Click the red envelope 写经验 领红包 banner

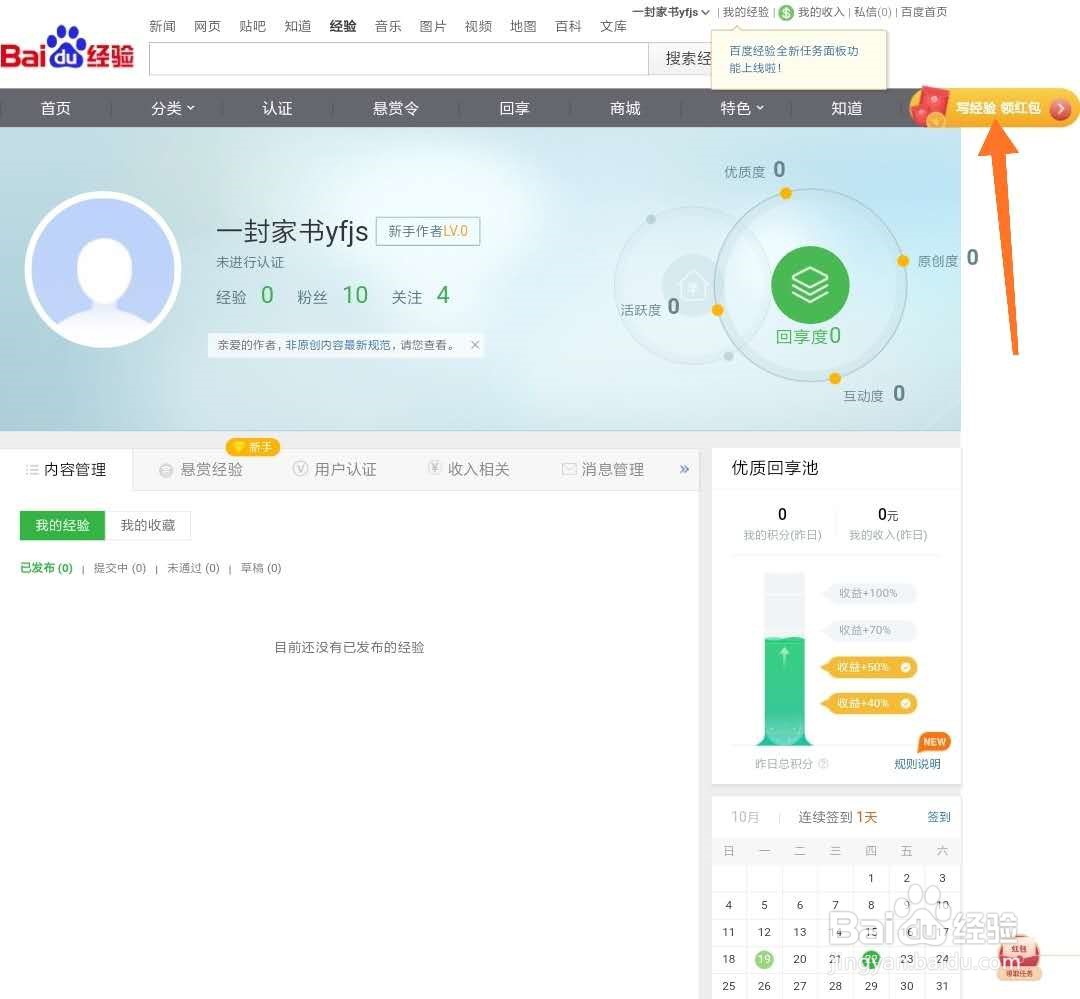tap(993, 108)
